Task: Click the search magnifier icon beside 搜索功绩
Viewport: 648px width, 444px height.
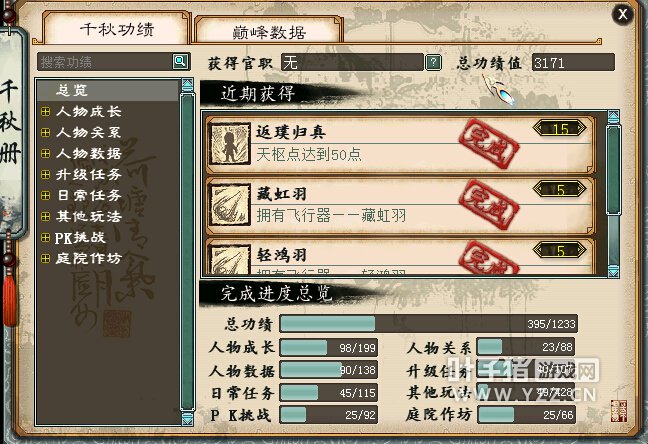Action: (180, 62)
